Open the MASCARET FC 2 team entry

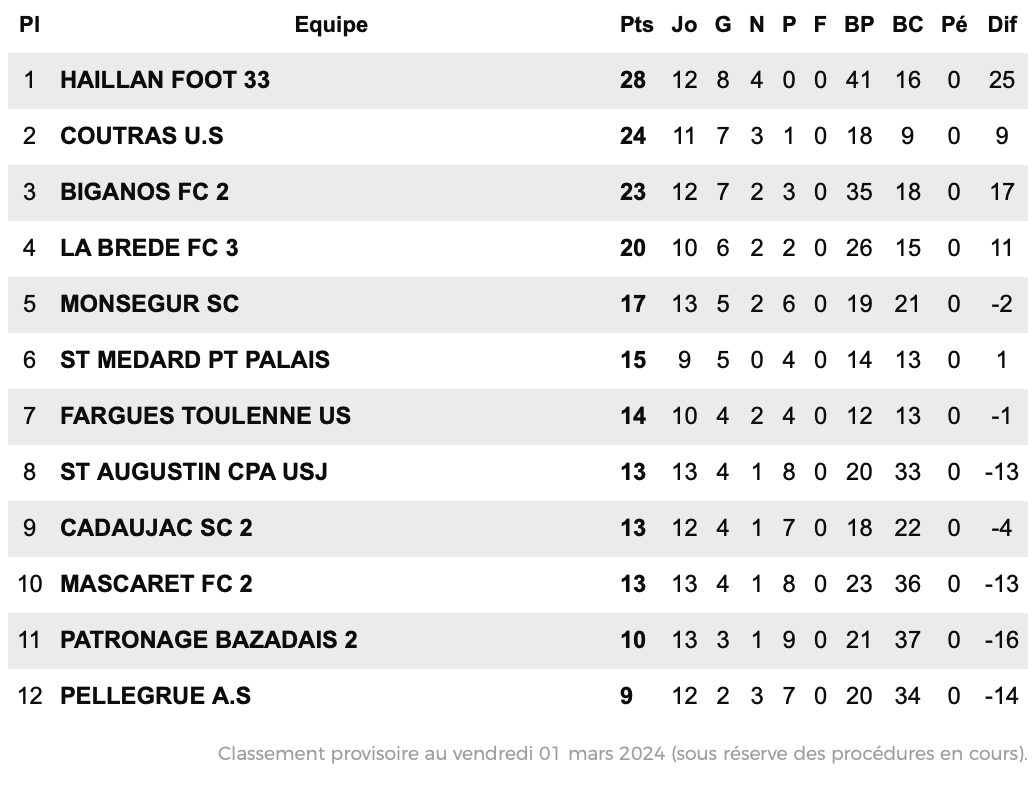click(156, 584)
